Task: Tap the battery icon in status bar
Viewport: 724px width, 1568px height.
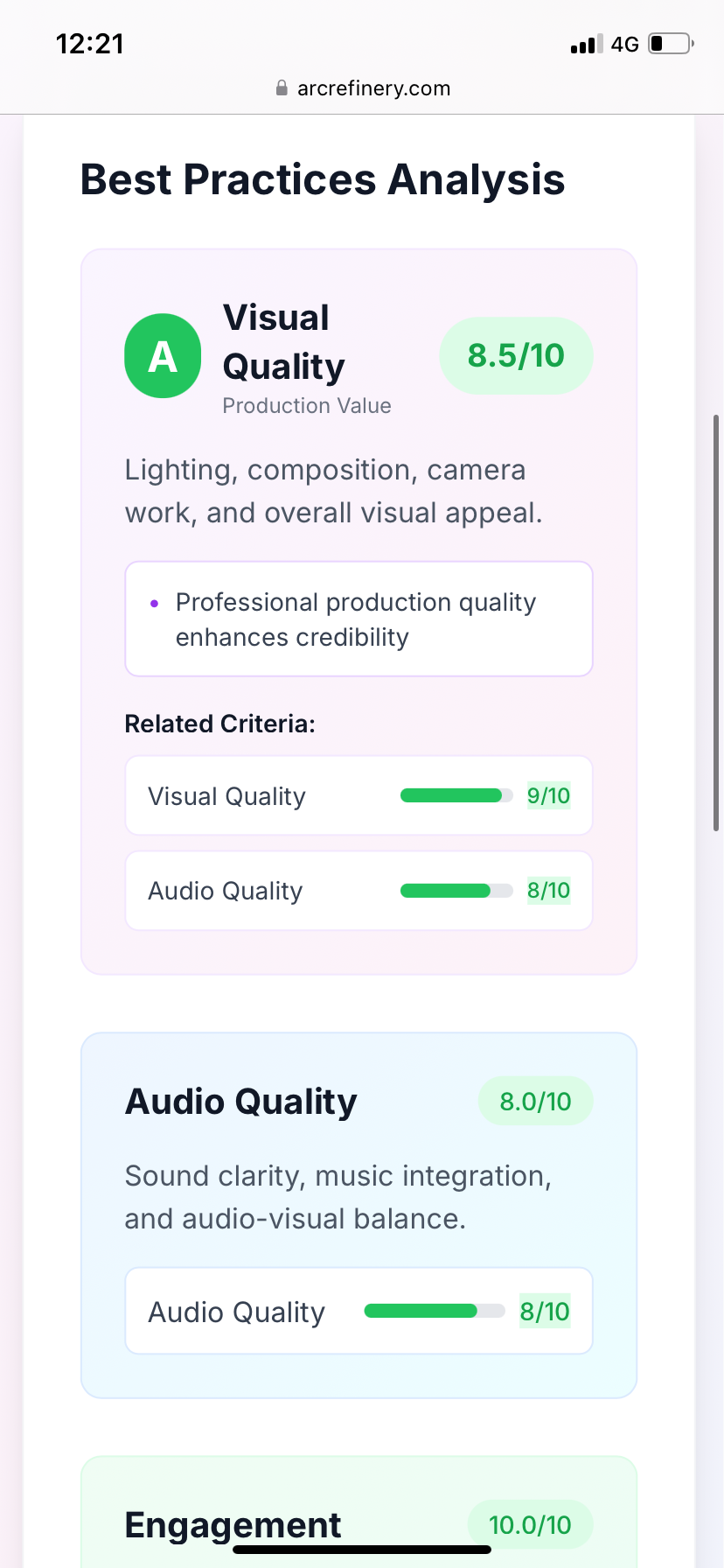Action: (x=672, y=43)
